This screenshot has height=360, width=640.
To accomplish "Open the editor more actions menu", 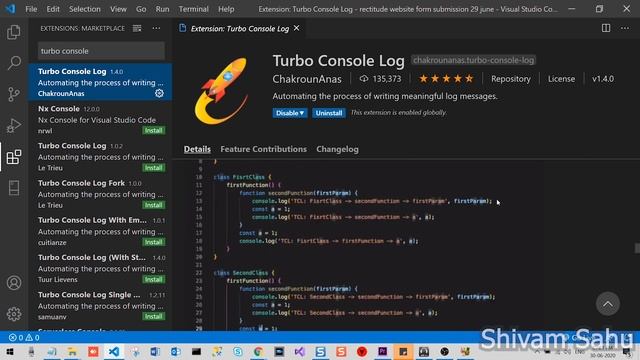I will coord(625,28).
